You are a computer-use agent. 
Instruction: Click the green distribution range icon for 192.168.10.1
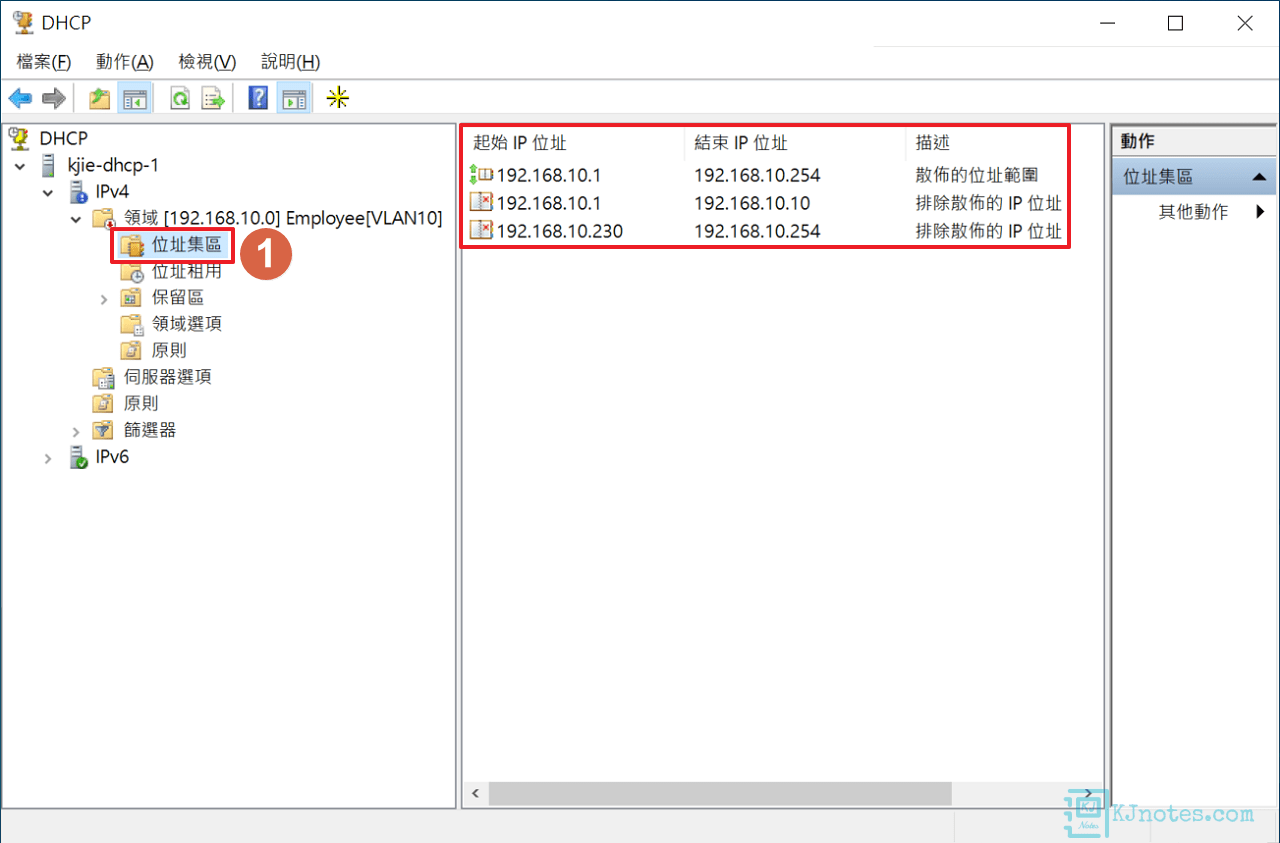(481, 175)
